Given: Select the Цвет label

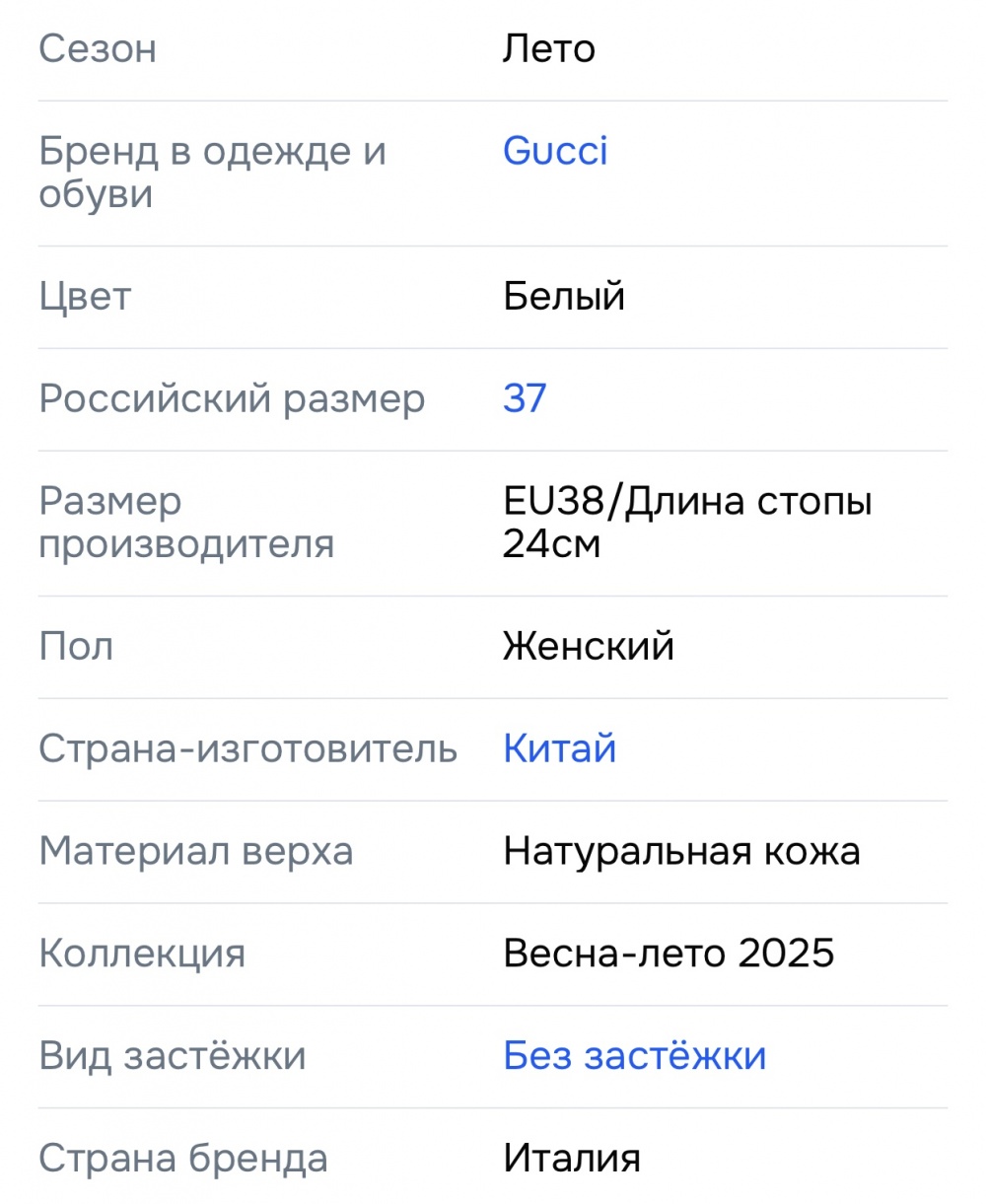Looking at the screenshot, I should click(85, 297).
